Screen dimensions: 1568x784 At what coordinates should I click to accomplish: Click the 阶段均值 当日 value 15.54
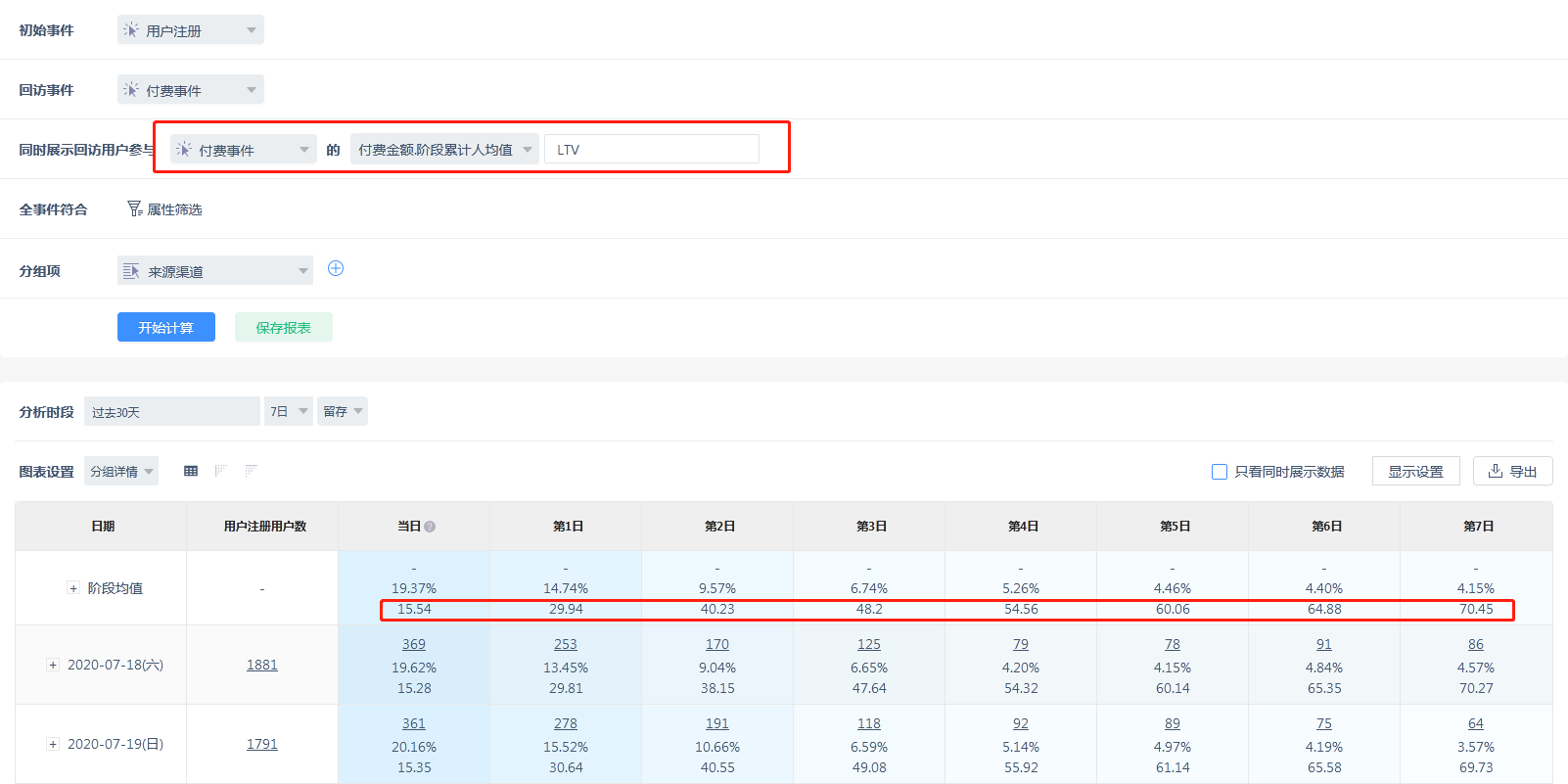(x=414, y=609)
